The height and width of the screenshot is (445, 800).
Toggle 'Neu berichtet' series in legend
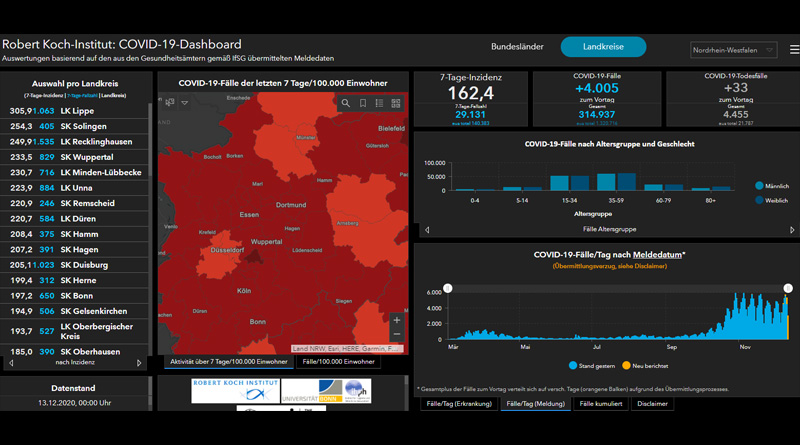(645, 365)
